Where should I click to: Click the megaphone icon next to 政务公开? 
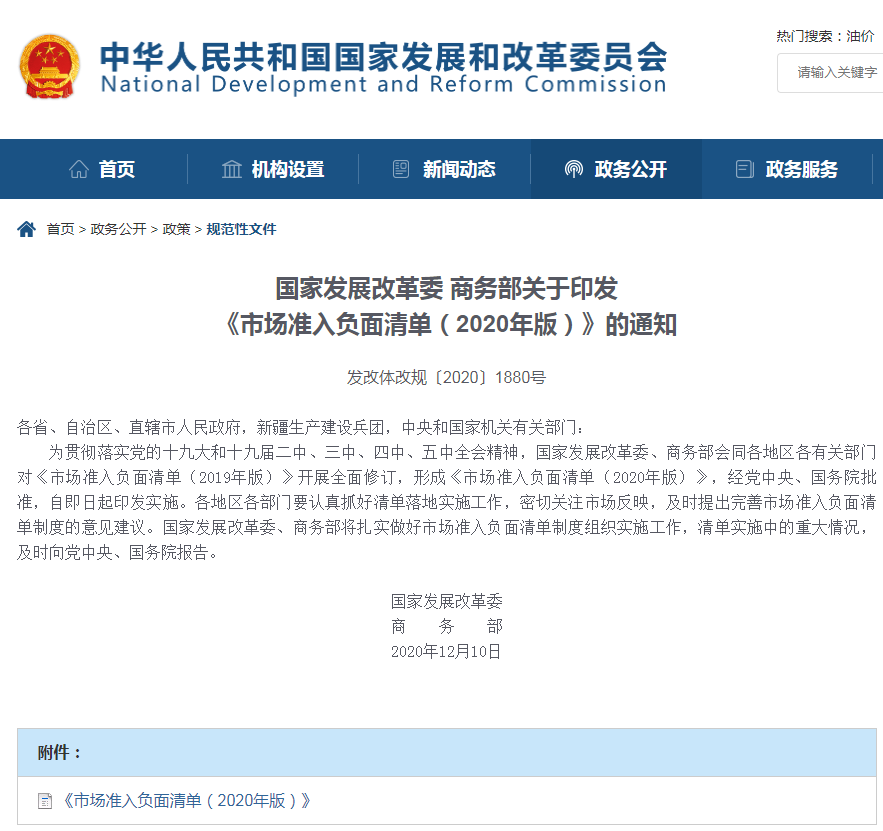click(x=573, y=169)
